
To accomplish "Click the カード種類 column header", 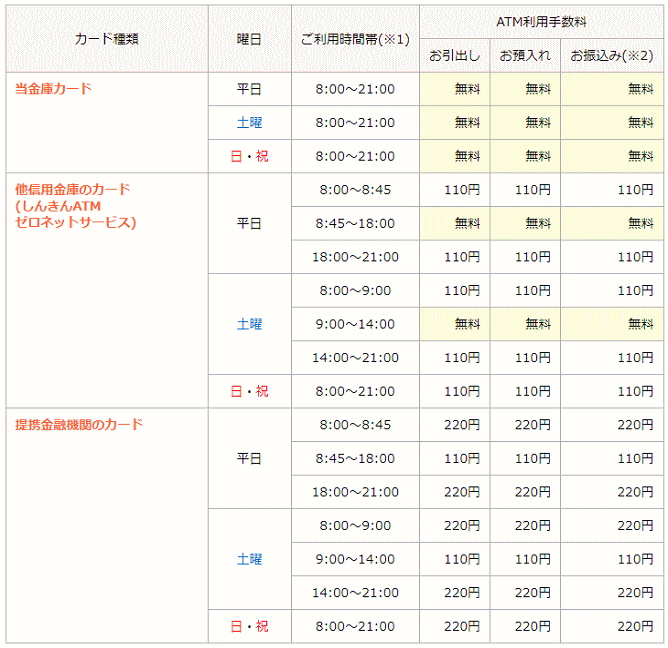I will [107, 39].
